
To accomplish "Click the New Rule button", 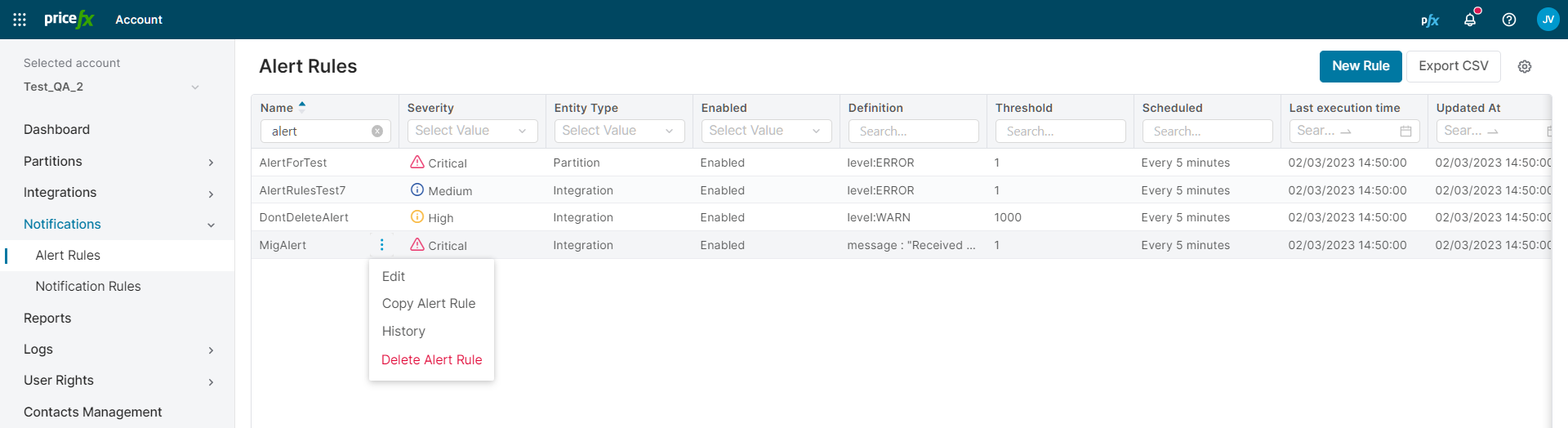I will pos(1361,66).
